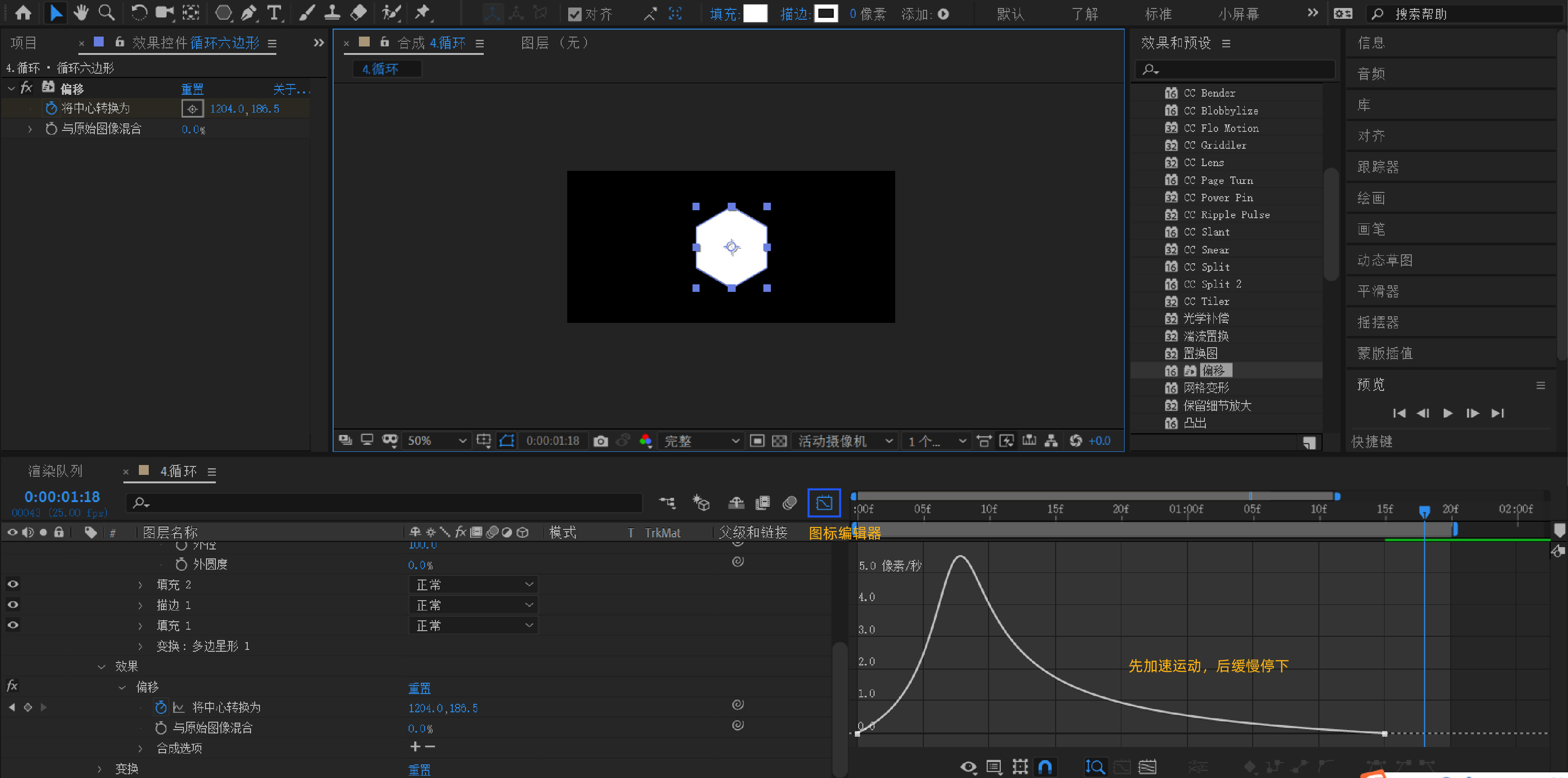This screenshot has width=1568, height=778.
Task: Select the Rotation tool
Action: [x=139, y=13]
